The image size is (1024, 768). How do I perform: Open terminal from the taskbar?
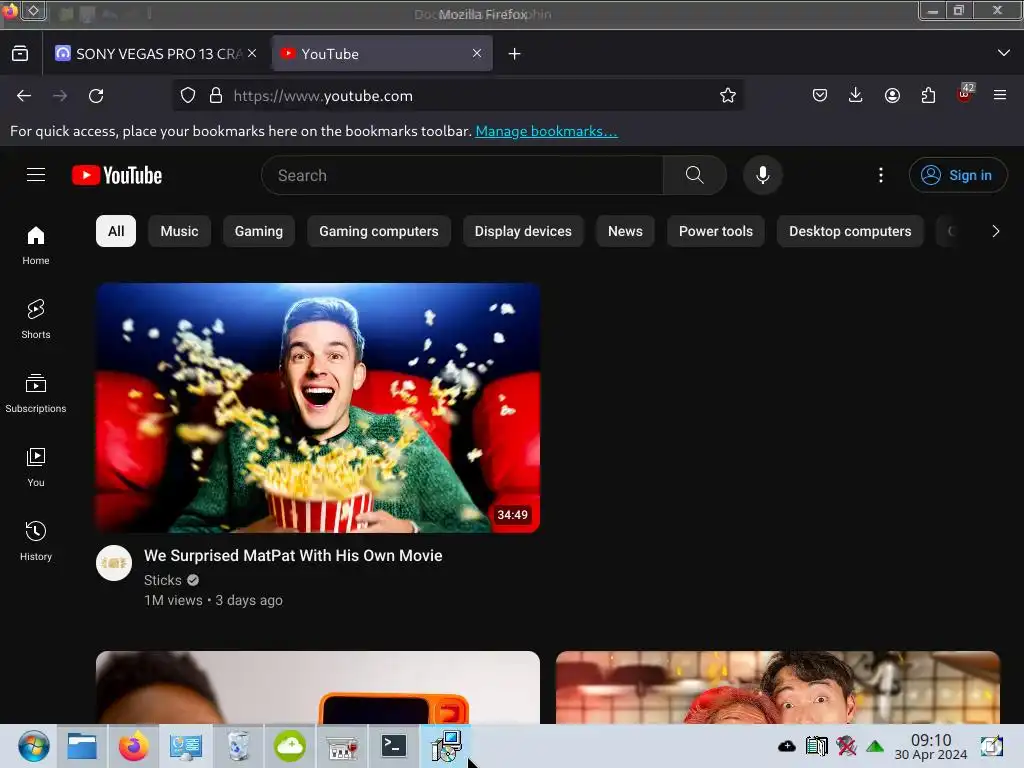pos(394,746)
